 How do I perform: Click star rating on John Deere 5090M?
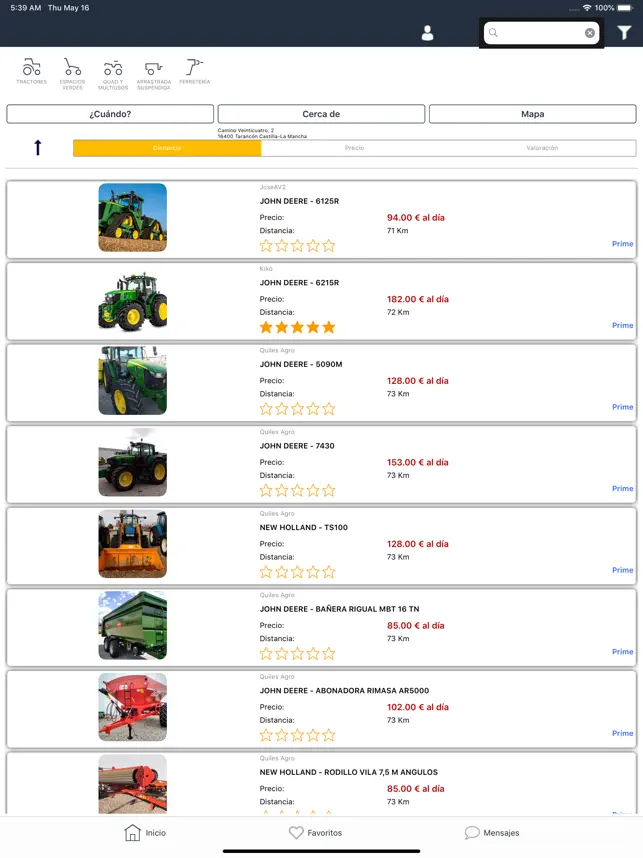click(x=297, y=409)
